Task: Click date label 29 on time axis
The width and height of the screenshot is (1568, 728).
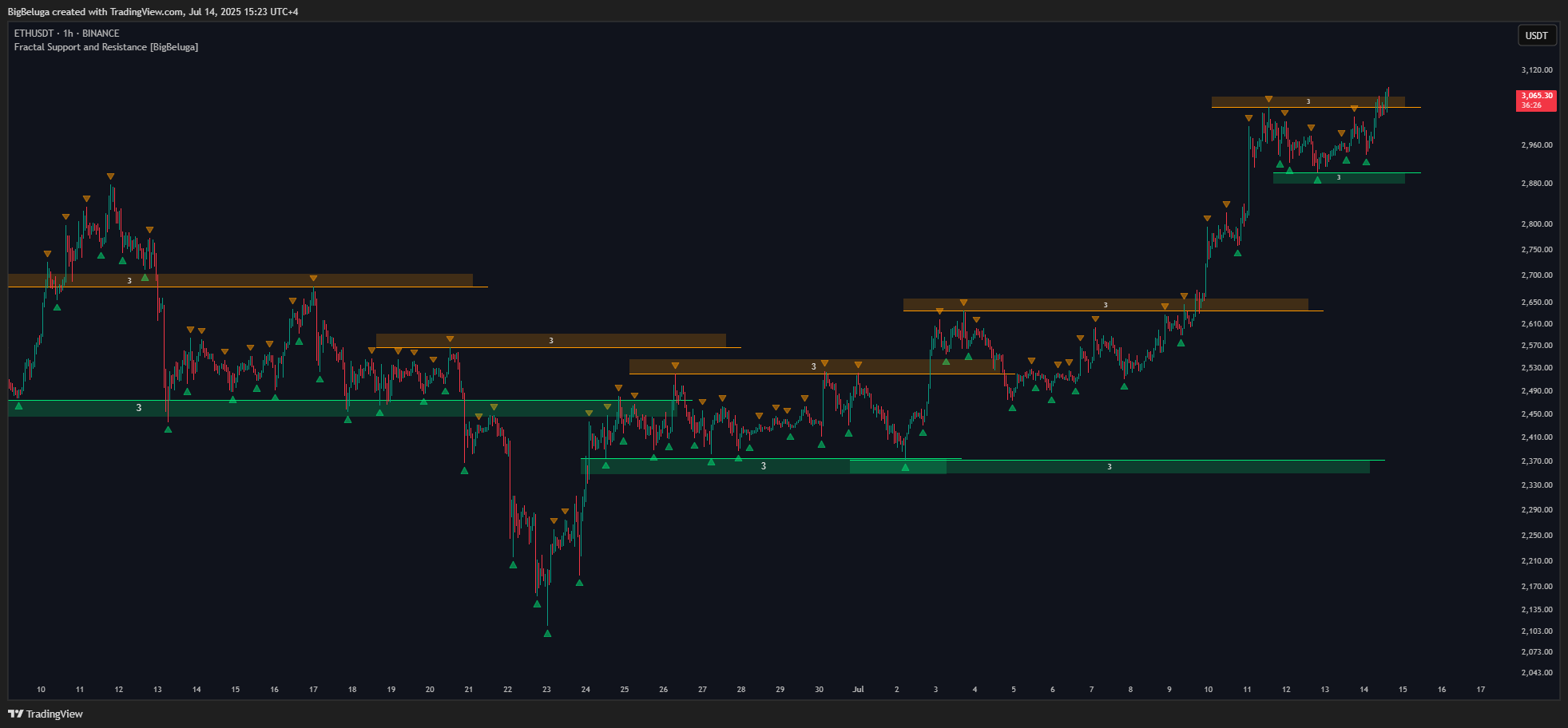Action: (x=780, y=690)
